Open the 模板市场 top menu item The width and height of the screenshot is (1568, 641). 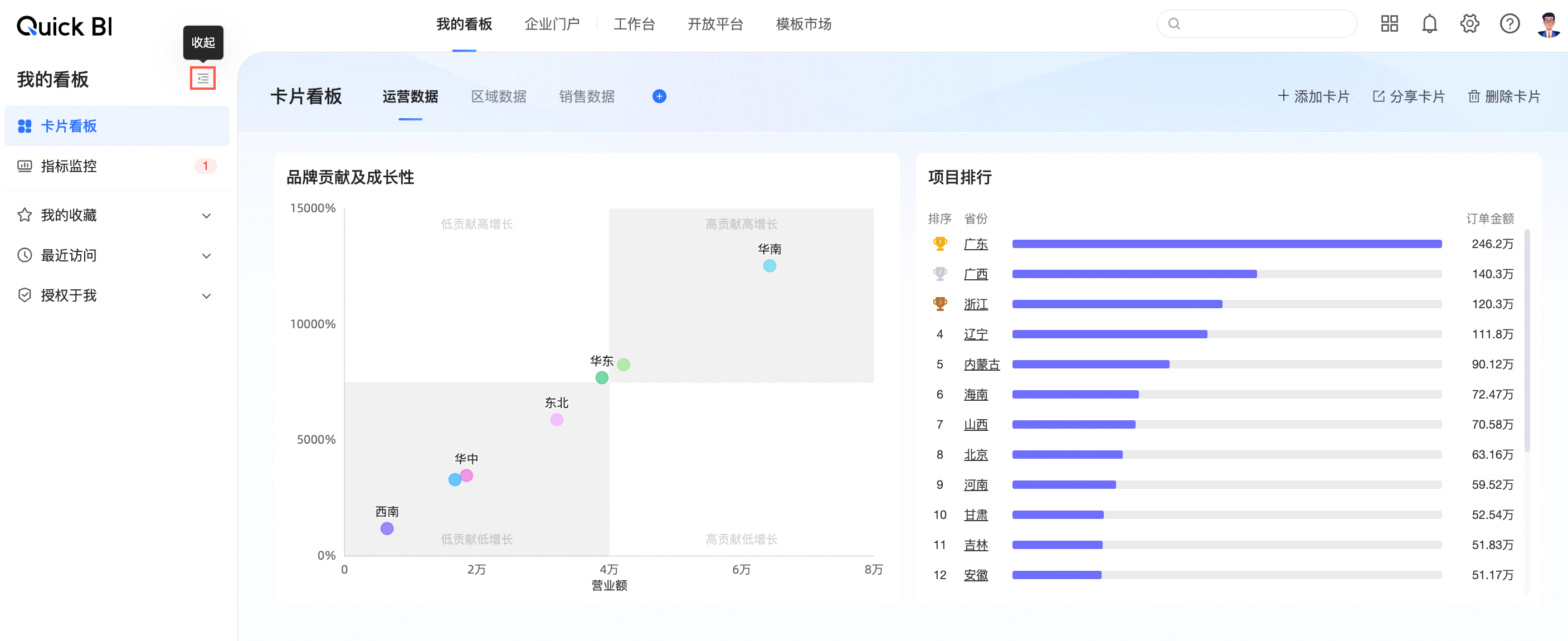coord(804,24)
